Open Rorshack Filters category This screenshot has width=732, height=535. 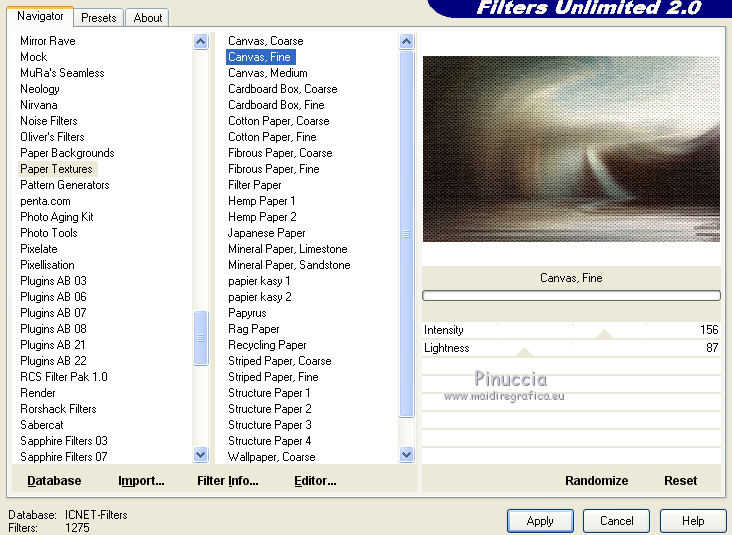58,409
